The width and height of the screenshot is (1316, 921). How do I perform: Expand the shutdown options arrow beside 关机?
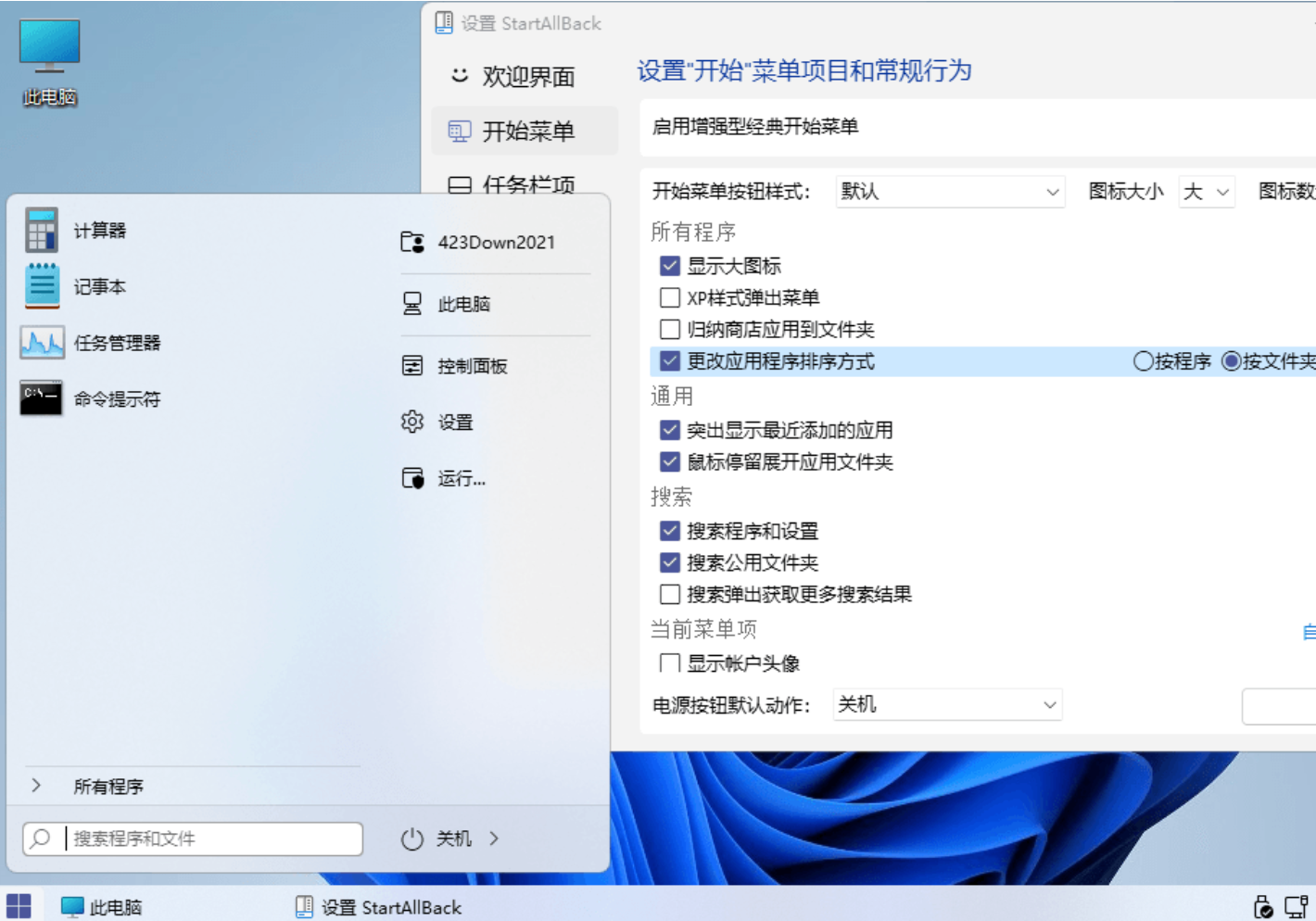[494, 839]
